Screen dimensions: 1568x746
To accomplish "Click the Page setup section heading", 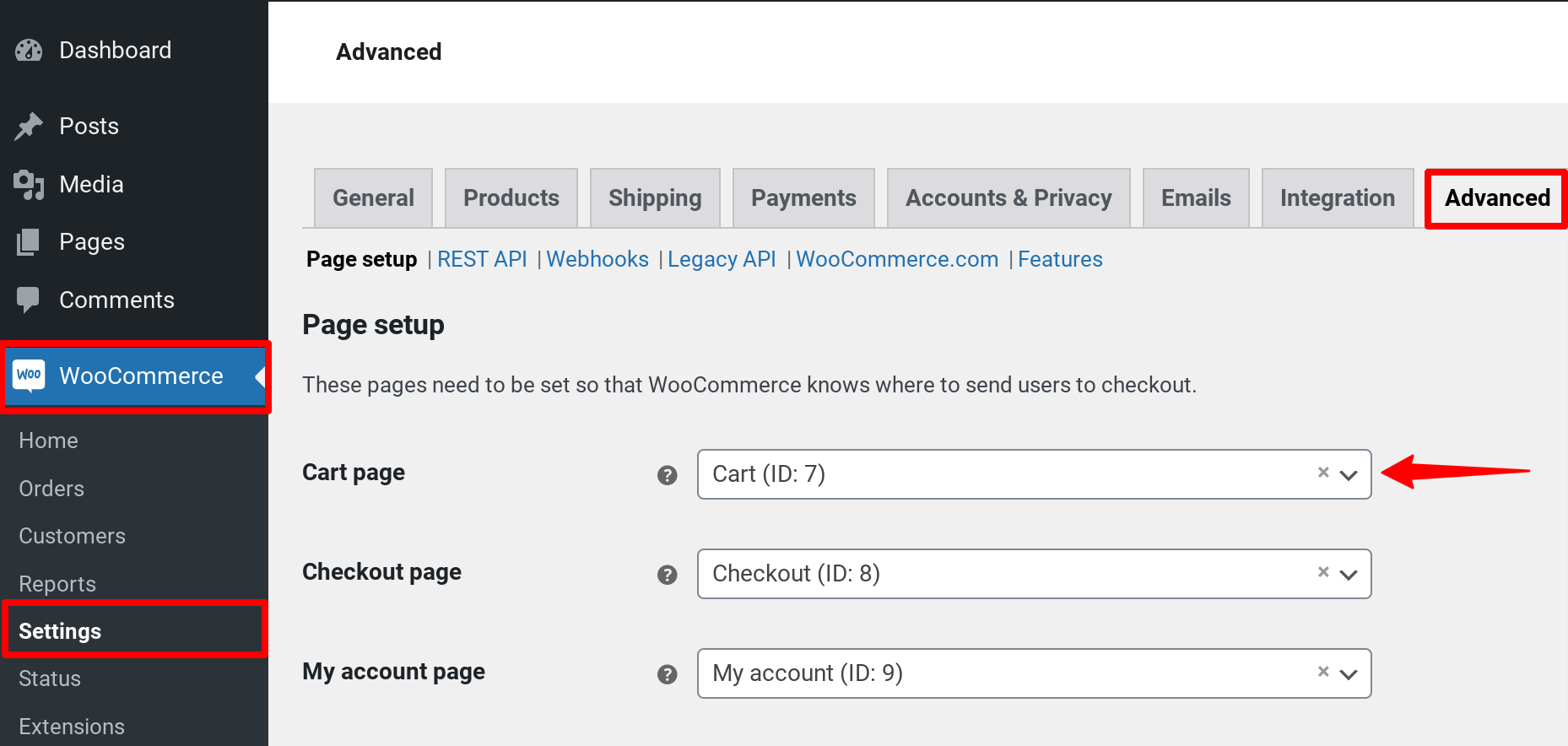I will (373, 325).
